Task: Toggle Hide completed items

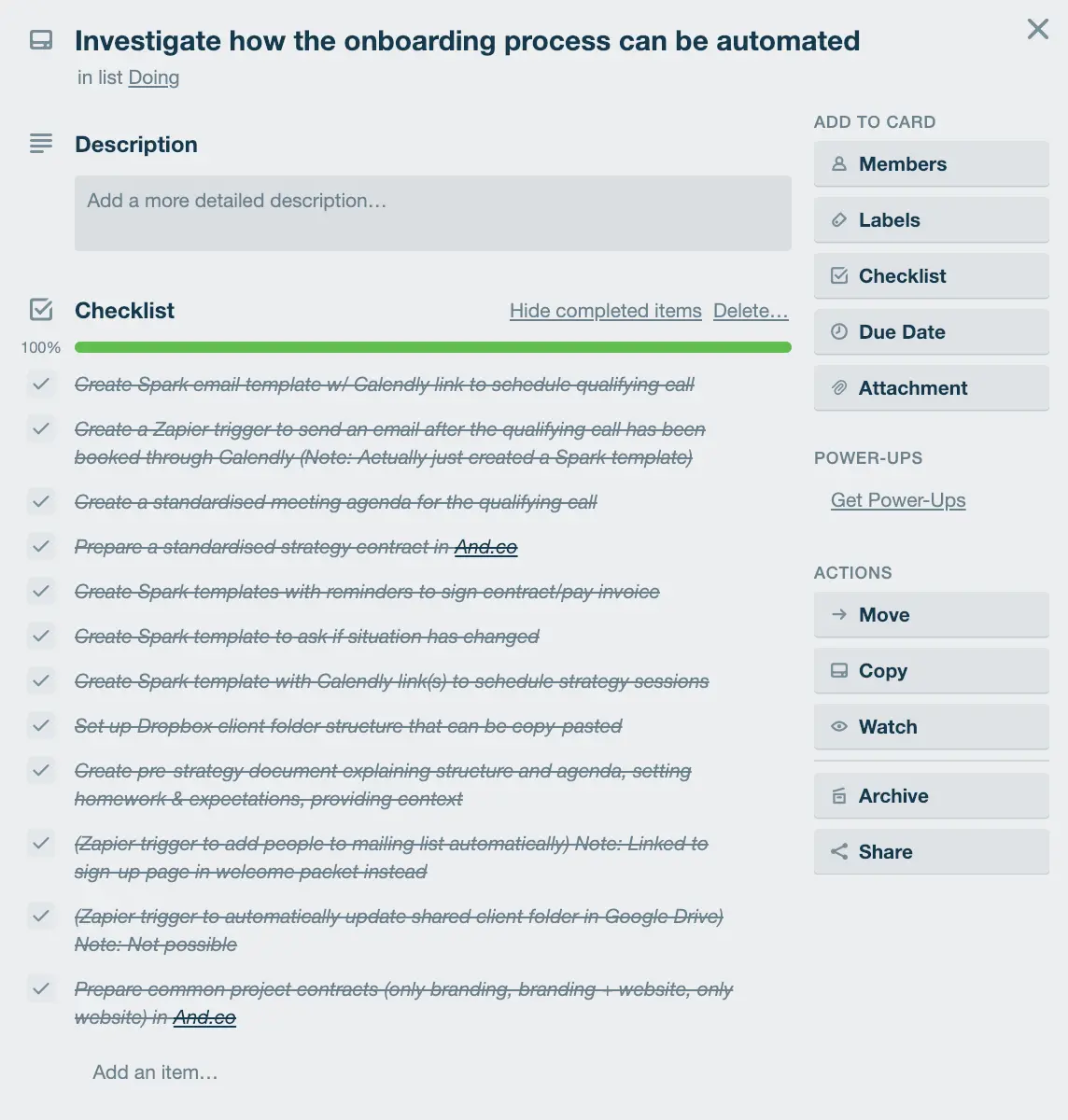Action: [x=605, y=311]
